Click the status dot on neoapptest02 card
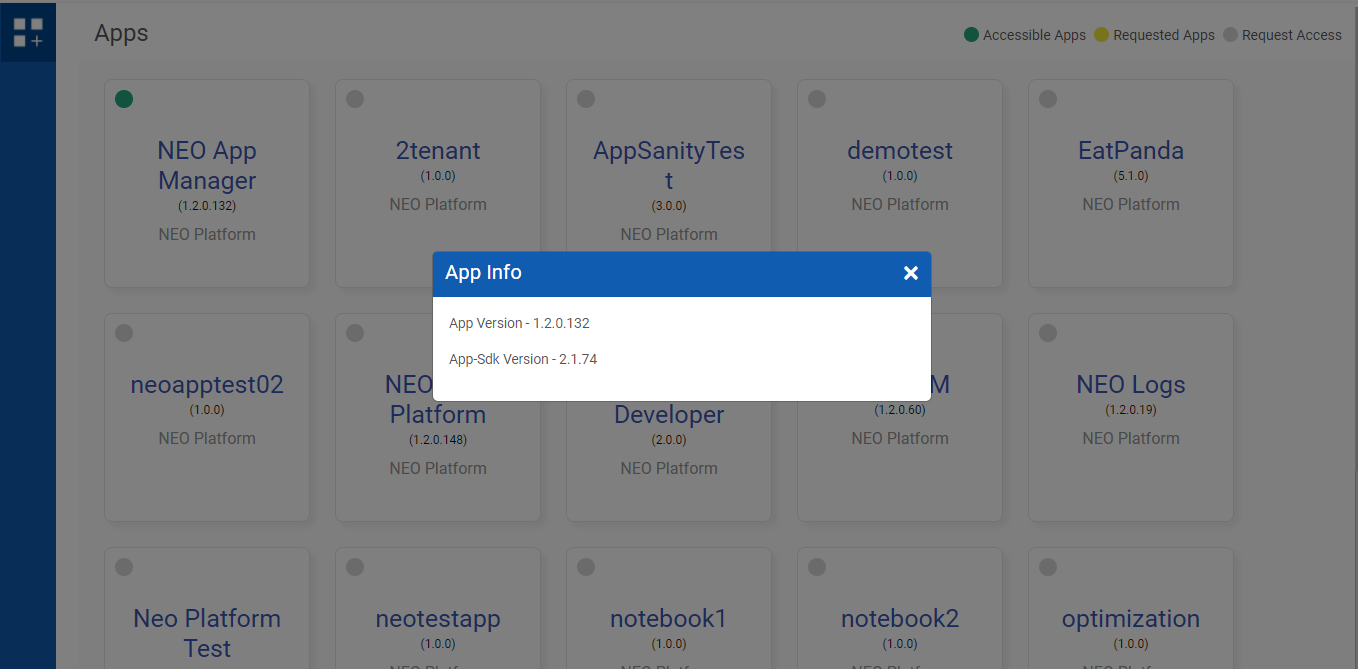Viewport: 1358px width, 669px height. (x=124, y=333)
